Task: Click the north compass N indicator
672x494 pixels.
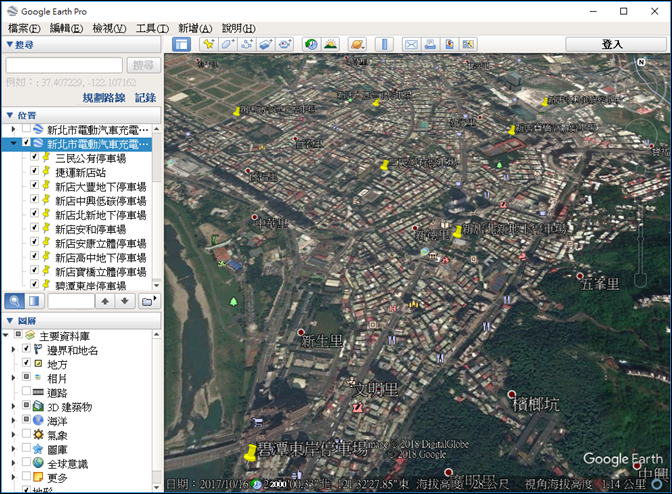Action: [641, 62]
